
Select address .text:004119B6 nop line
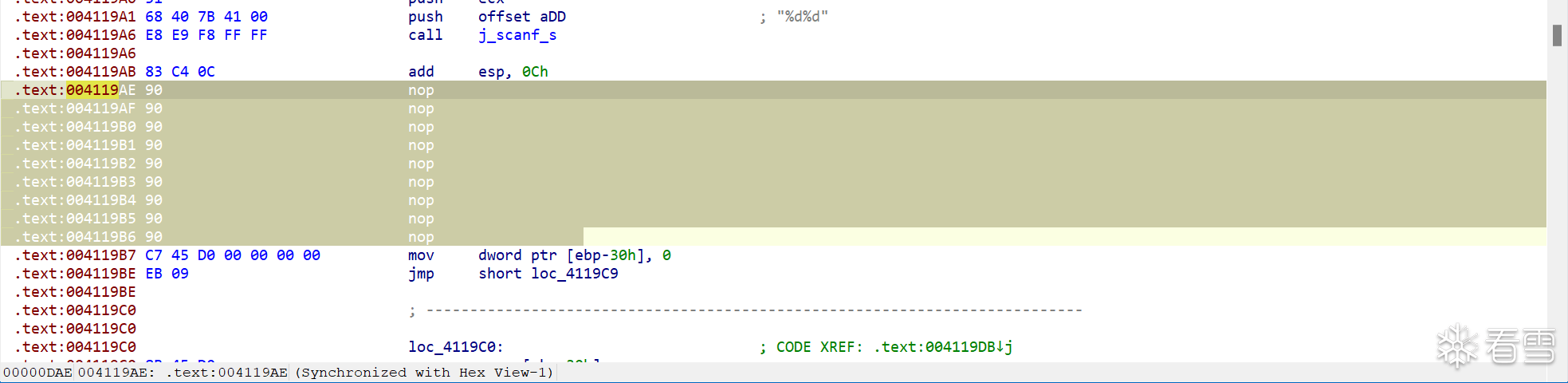click(x=773, y=237)
